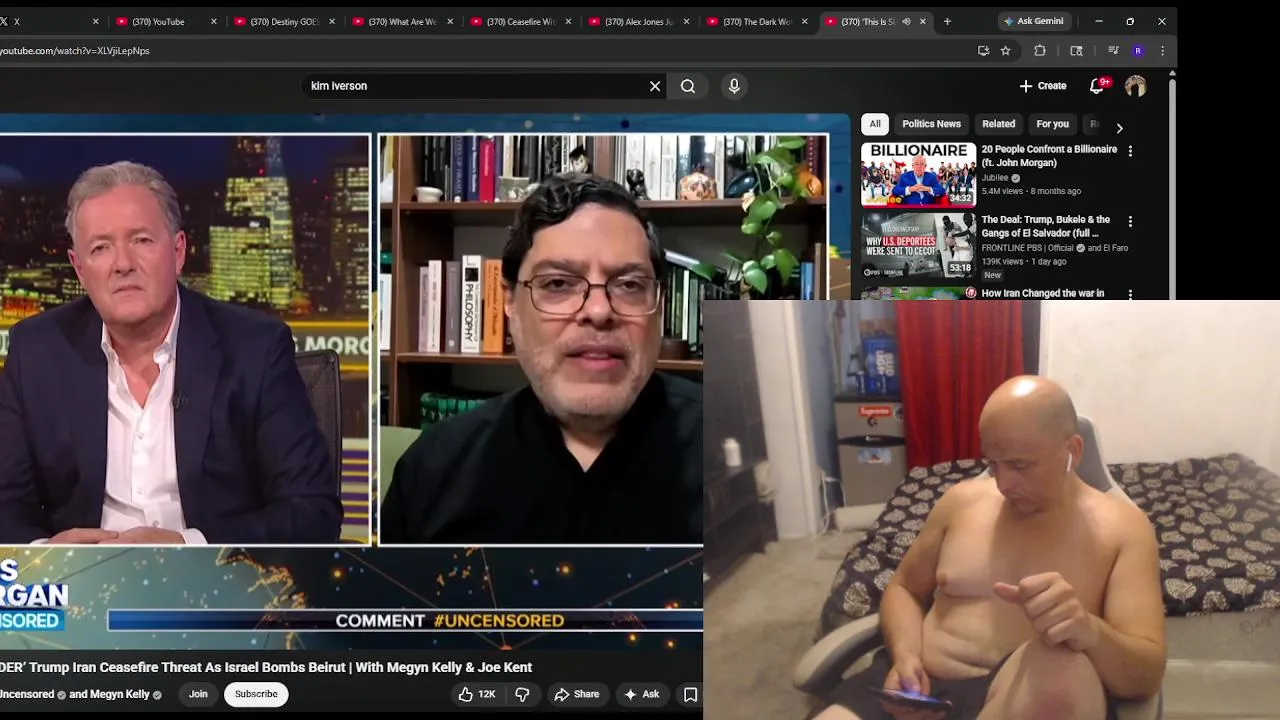Open new browser tab with plus
Screen dimensions: 1280x720
coord(947,21)
